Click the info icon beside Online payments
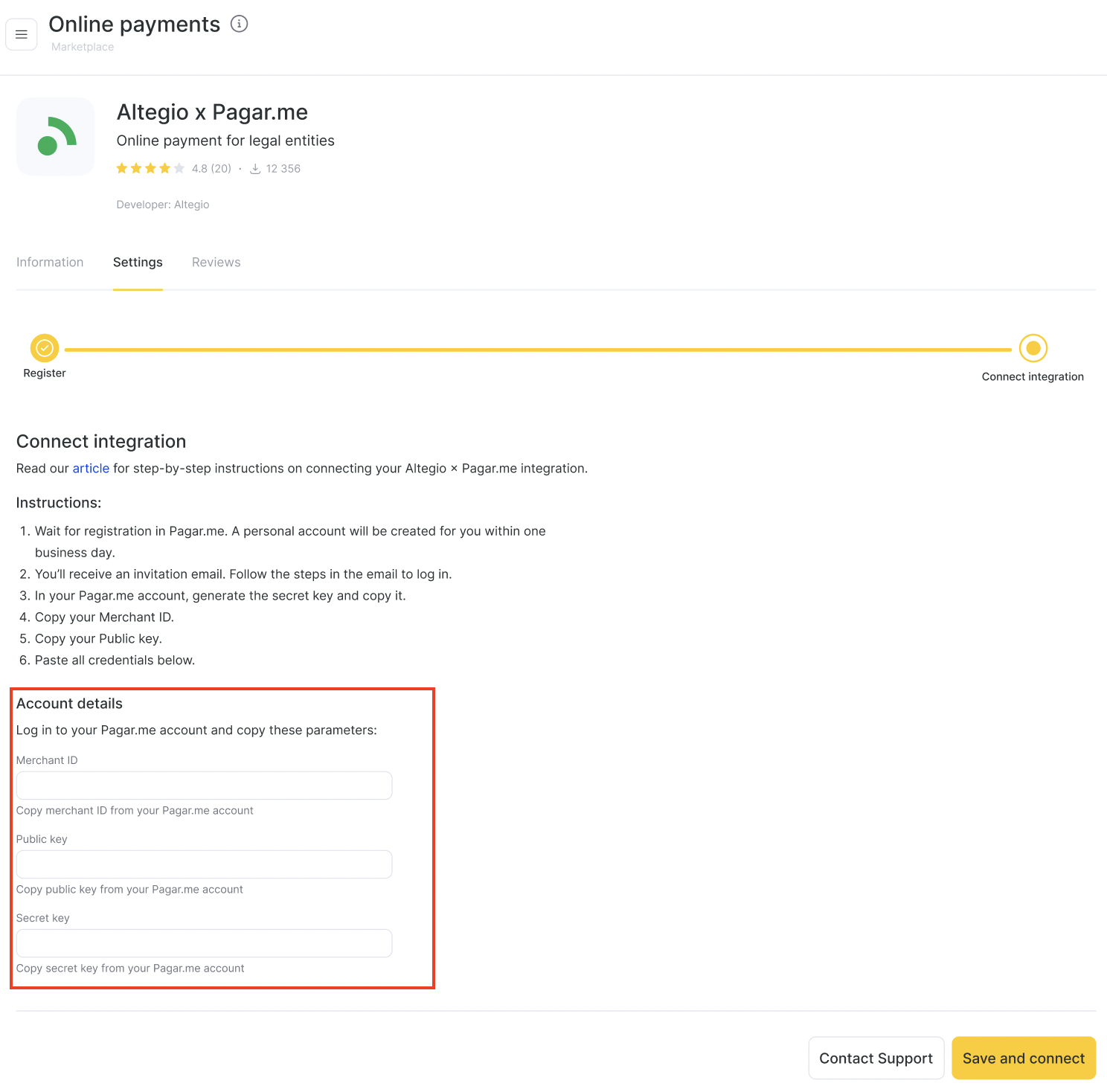 pyautogui.click(x=239, y=24)
